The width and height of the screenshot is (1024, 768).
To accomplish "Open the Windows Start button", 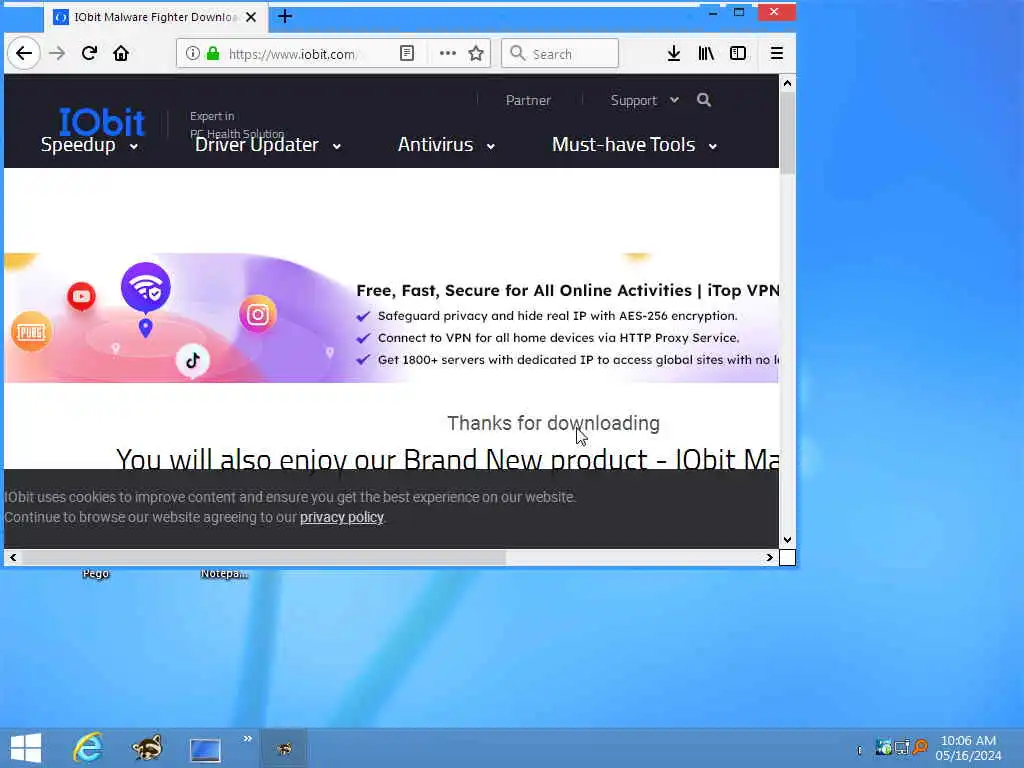I will pyautogui.click(x=25, y=748).
